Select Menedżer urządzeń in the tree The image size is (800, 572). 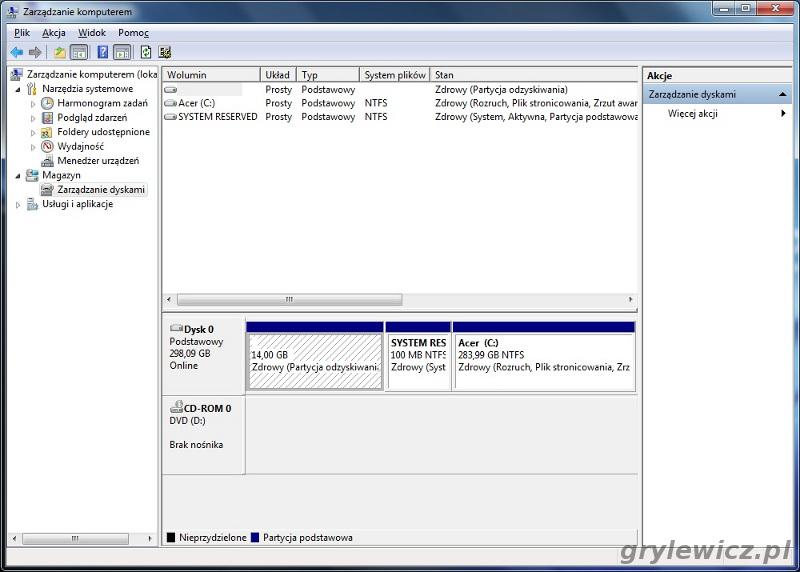coord(97,160)
